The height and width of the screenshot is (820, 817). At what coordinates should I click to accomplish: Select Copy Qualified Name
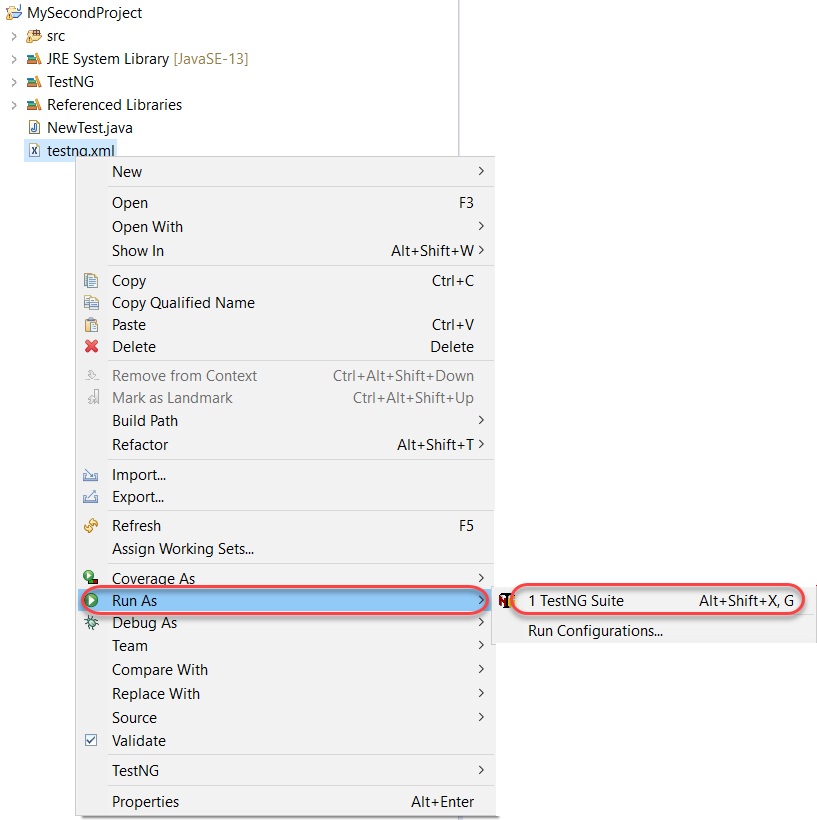coord(286,303)
